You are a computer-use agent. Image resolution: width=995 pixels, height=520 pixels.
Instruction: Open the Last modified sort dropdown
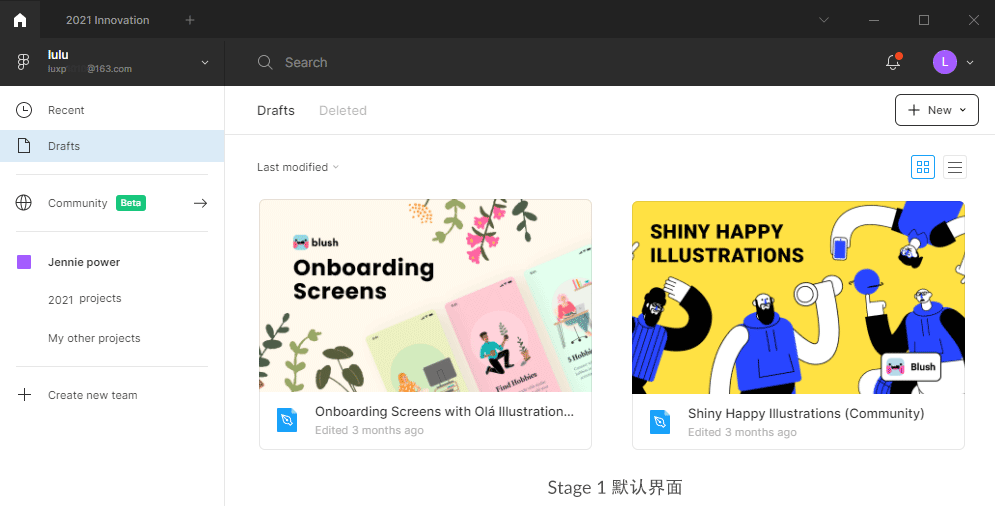(x=298, y=167)
